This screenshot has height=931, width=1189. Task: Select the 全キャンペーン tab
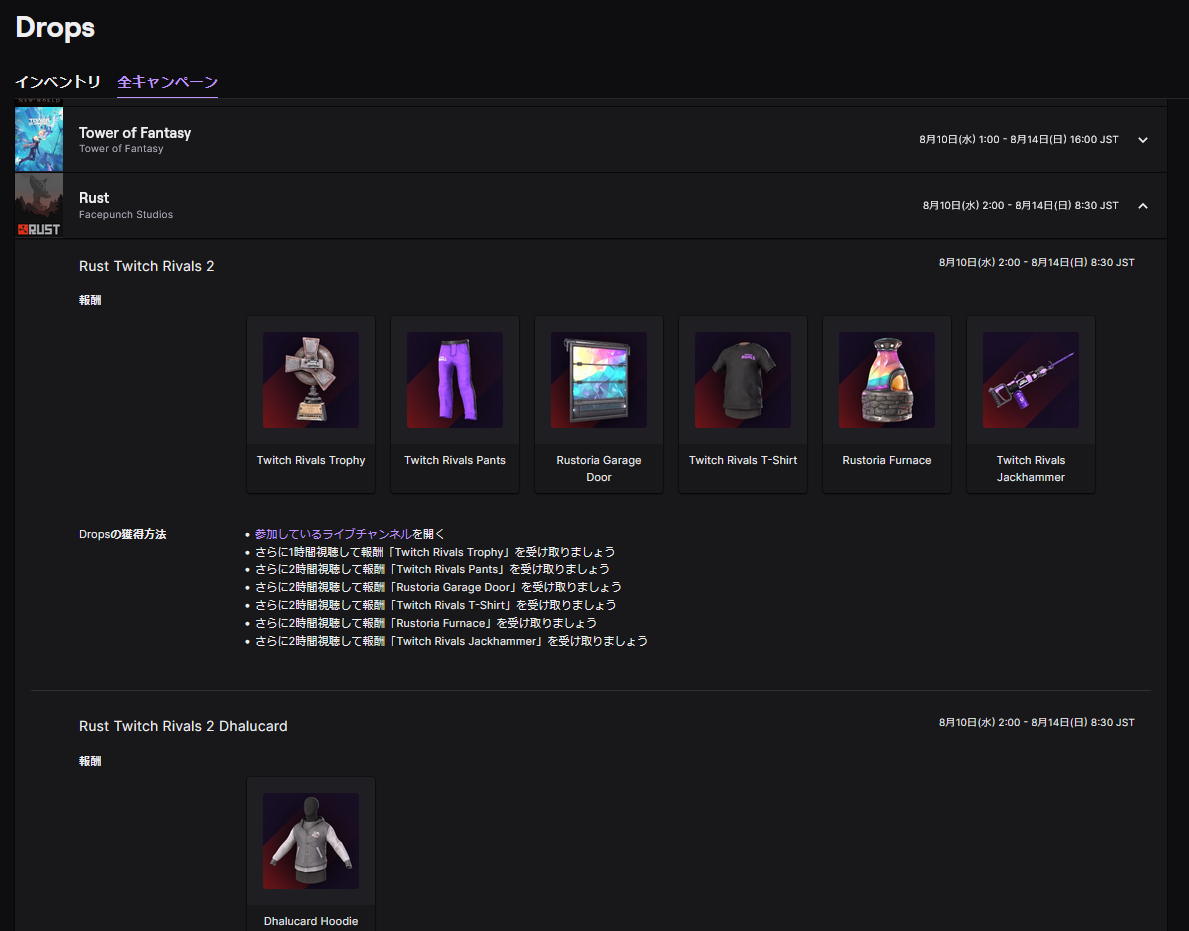point(168,82)
